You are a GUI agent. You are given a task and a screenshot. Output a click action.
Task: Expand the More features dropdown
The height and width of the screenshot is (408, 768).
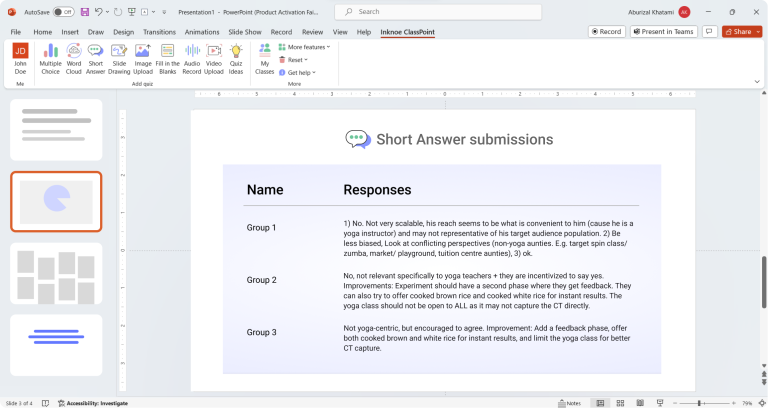click(x=305, y=47)
